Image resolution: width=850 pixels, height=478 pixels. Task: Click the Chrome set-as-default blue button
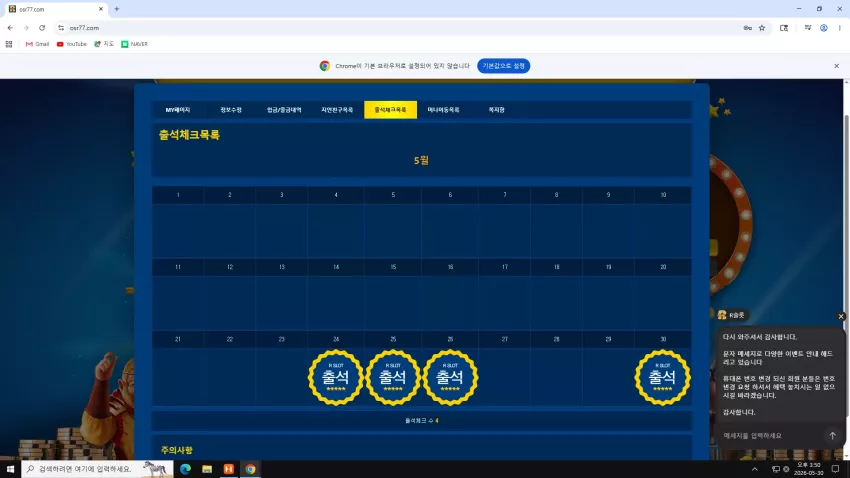tap(504, 66)
